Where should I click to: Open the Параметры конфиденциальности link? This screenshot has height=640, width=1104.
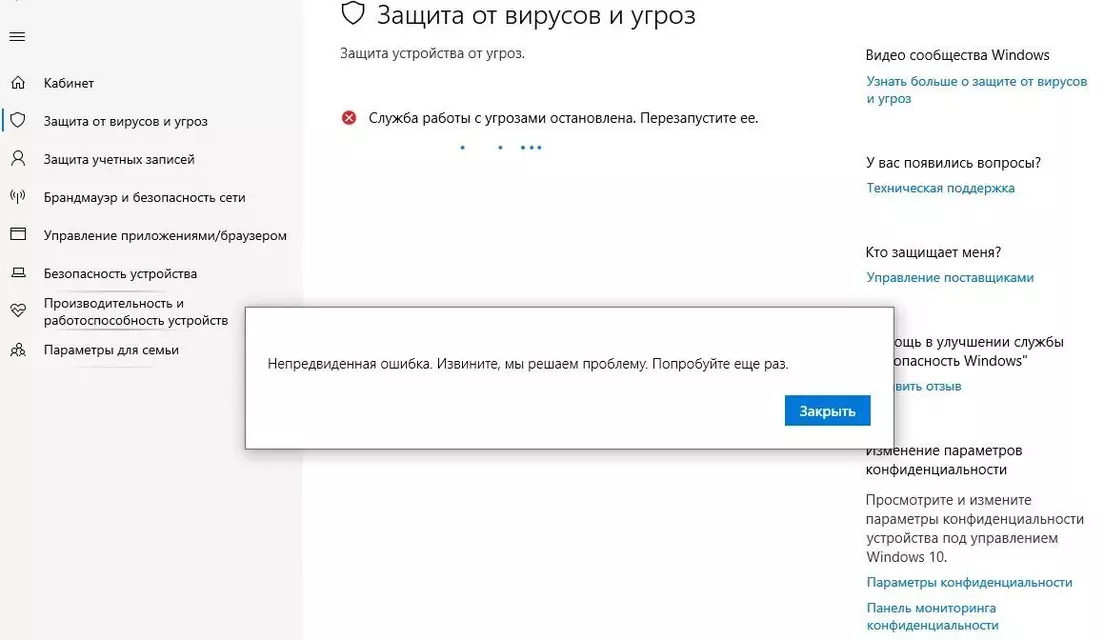[970, 582]
